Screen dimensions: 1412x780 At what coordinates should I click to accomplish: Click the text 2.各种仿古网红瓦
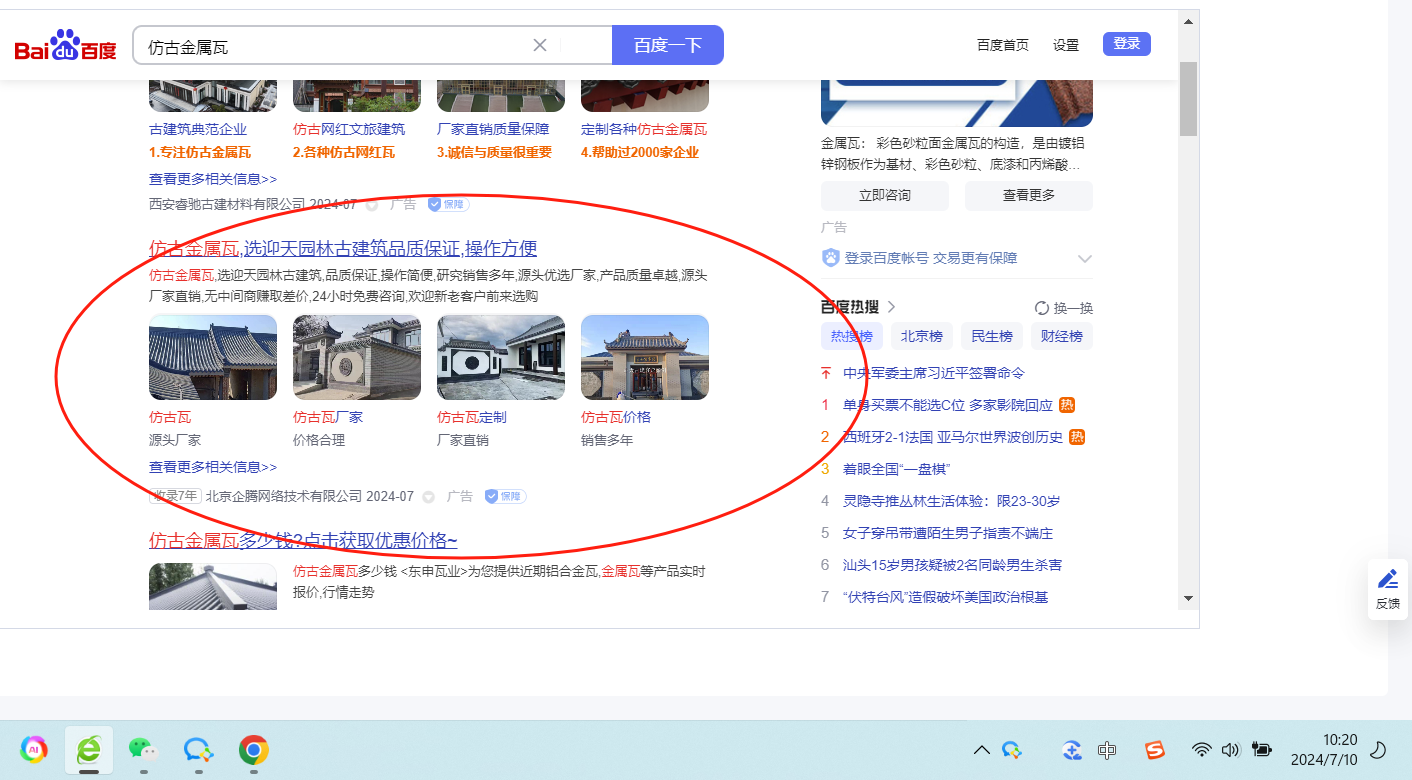click(x=343, y=153)
